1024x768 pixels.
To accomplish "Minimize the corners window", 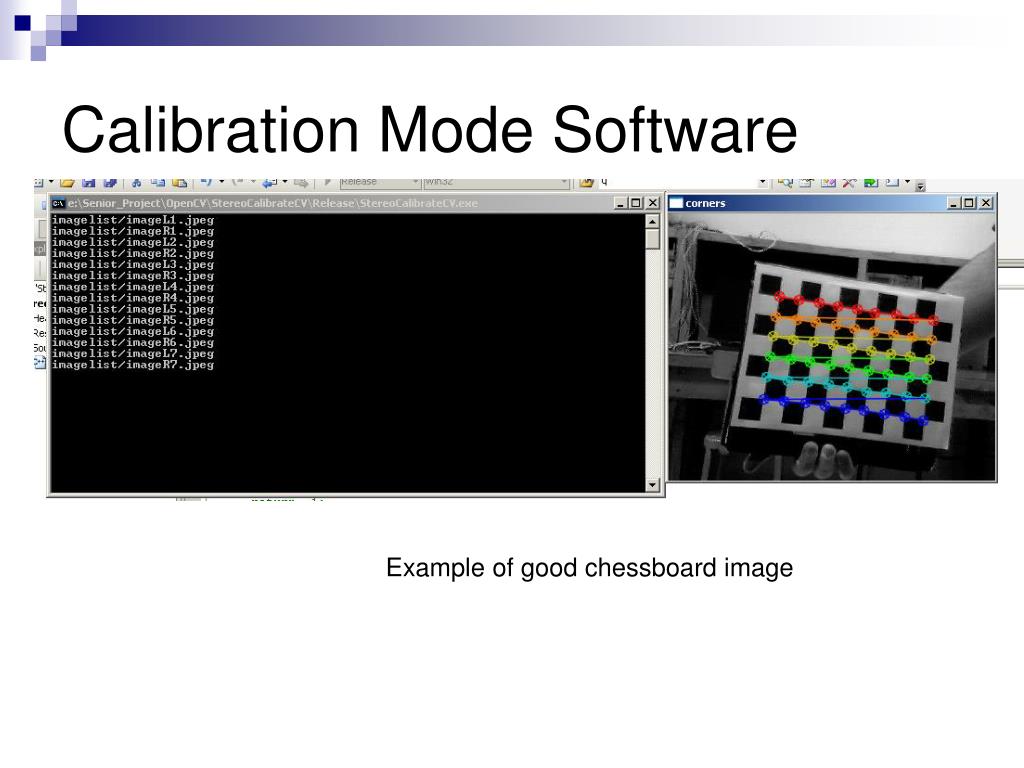I will [954, 203].
